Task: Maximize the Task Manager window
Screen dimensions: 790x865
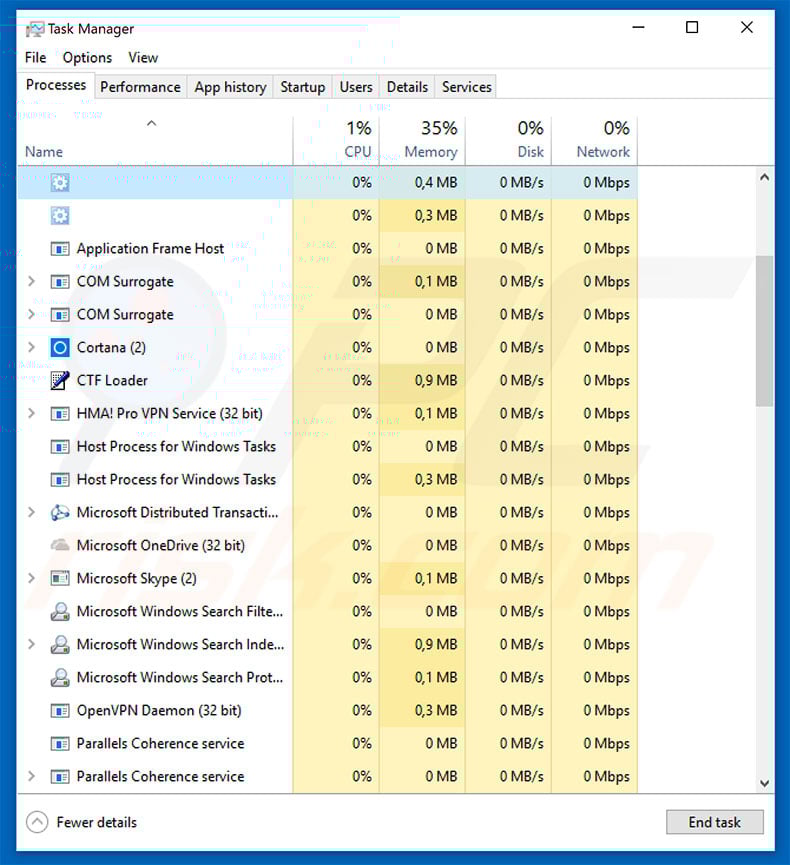Action: point(692,27)
